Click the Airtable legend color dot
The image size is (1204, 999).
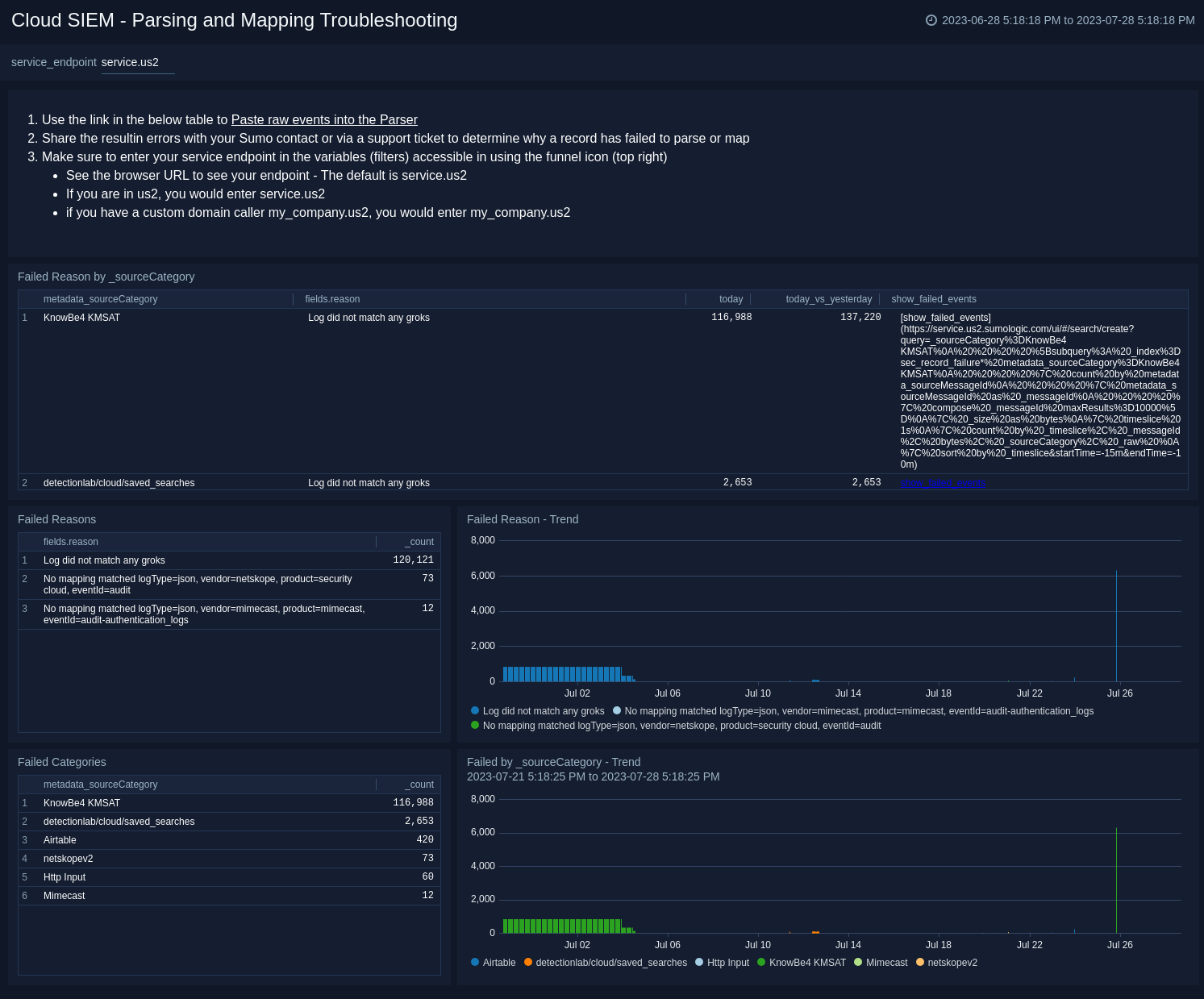[476, 962]
